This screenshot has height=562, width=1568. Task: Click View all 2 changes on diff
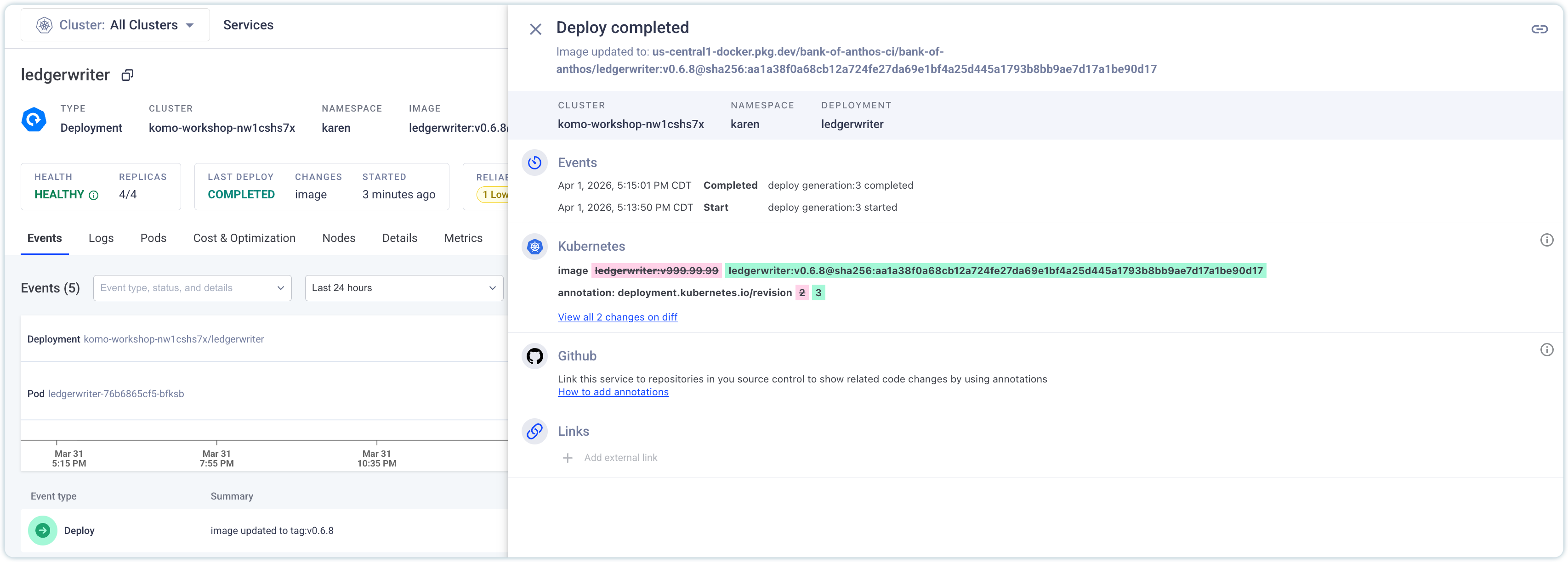[x=617, y=317]
